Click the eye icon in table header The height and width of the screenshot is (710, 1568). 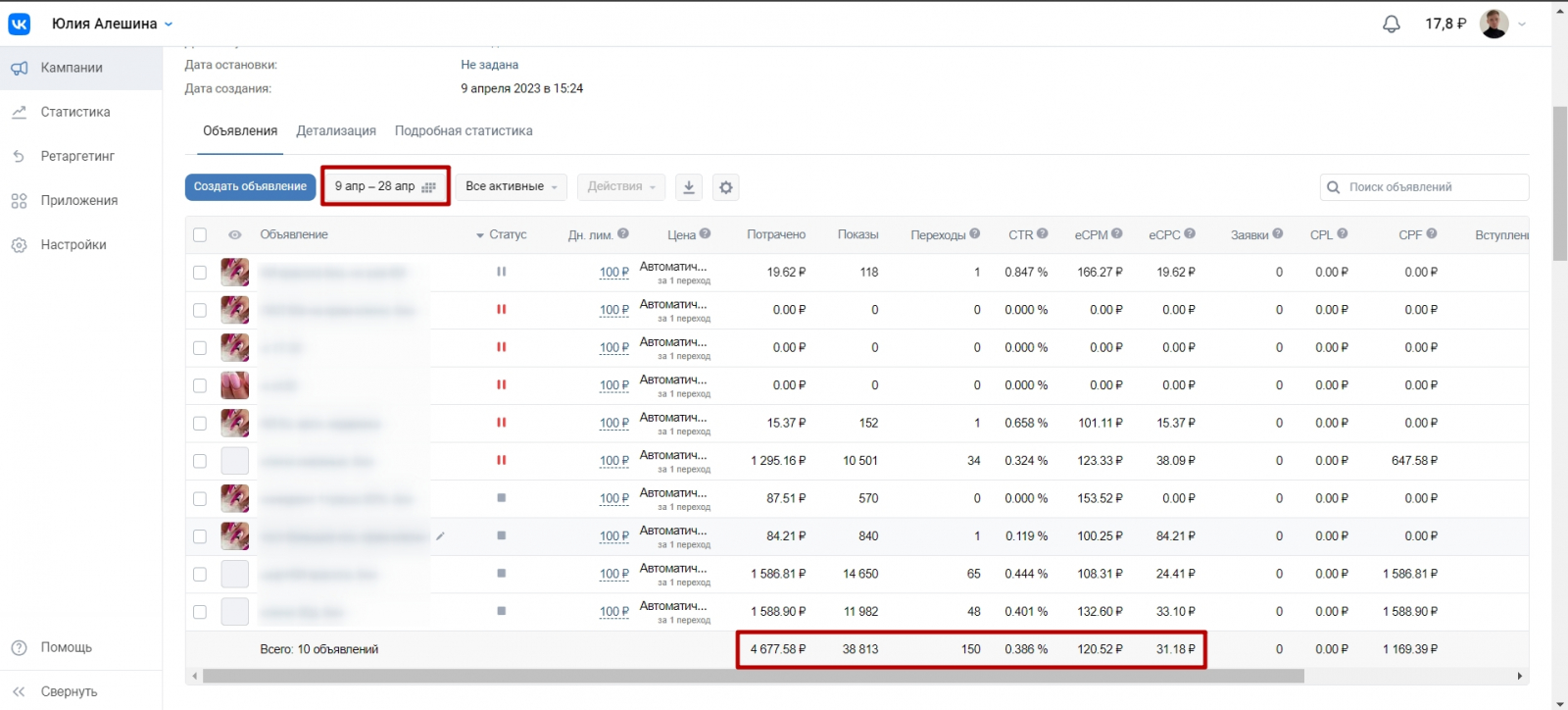pyautogui.click(x=235, y=235)
